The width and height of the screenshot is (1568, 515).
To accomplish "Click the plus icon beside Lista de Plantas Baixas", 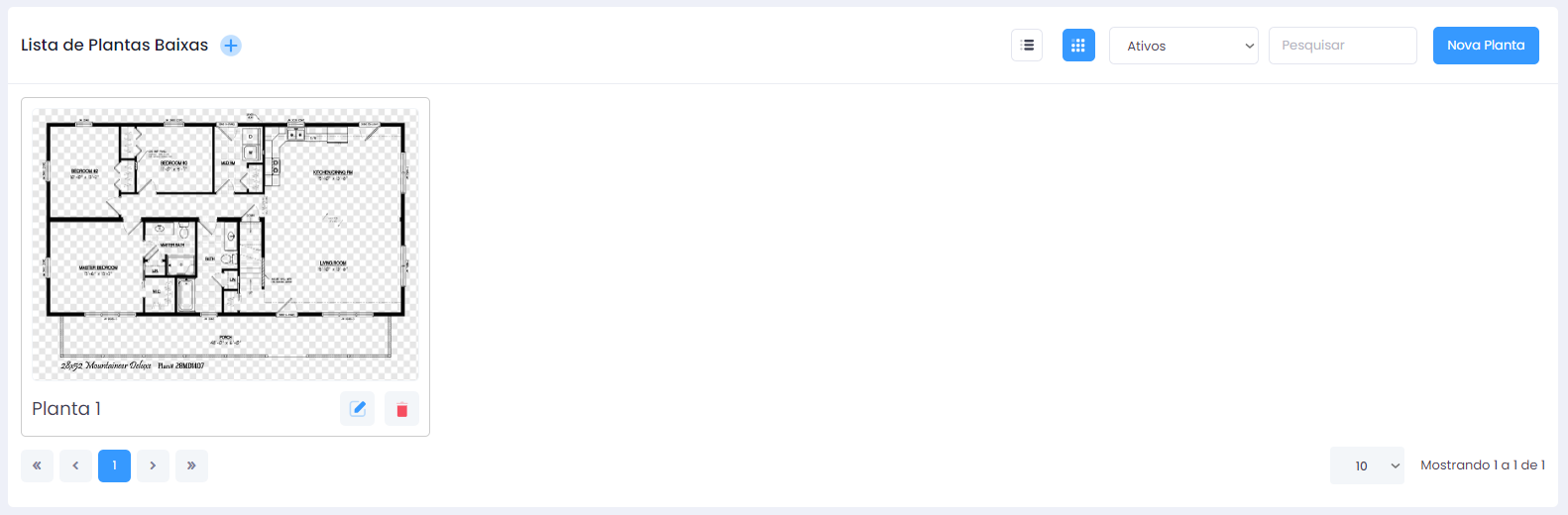I will pyautogui.click(x=231, y=46).
